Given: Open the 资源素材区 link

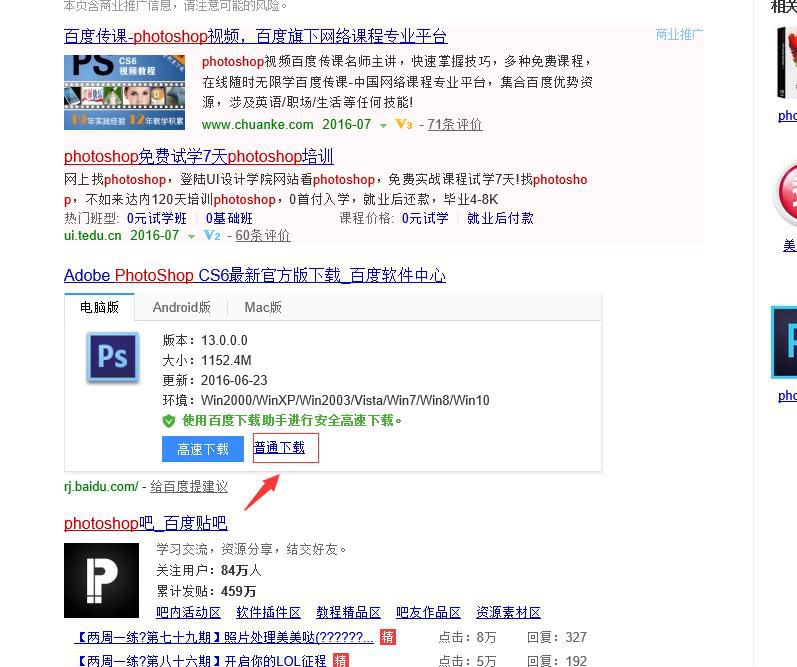Looking at the screenshot, I should [x=508, y=613].
